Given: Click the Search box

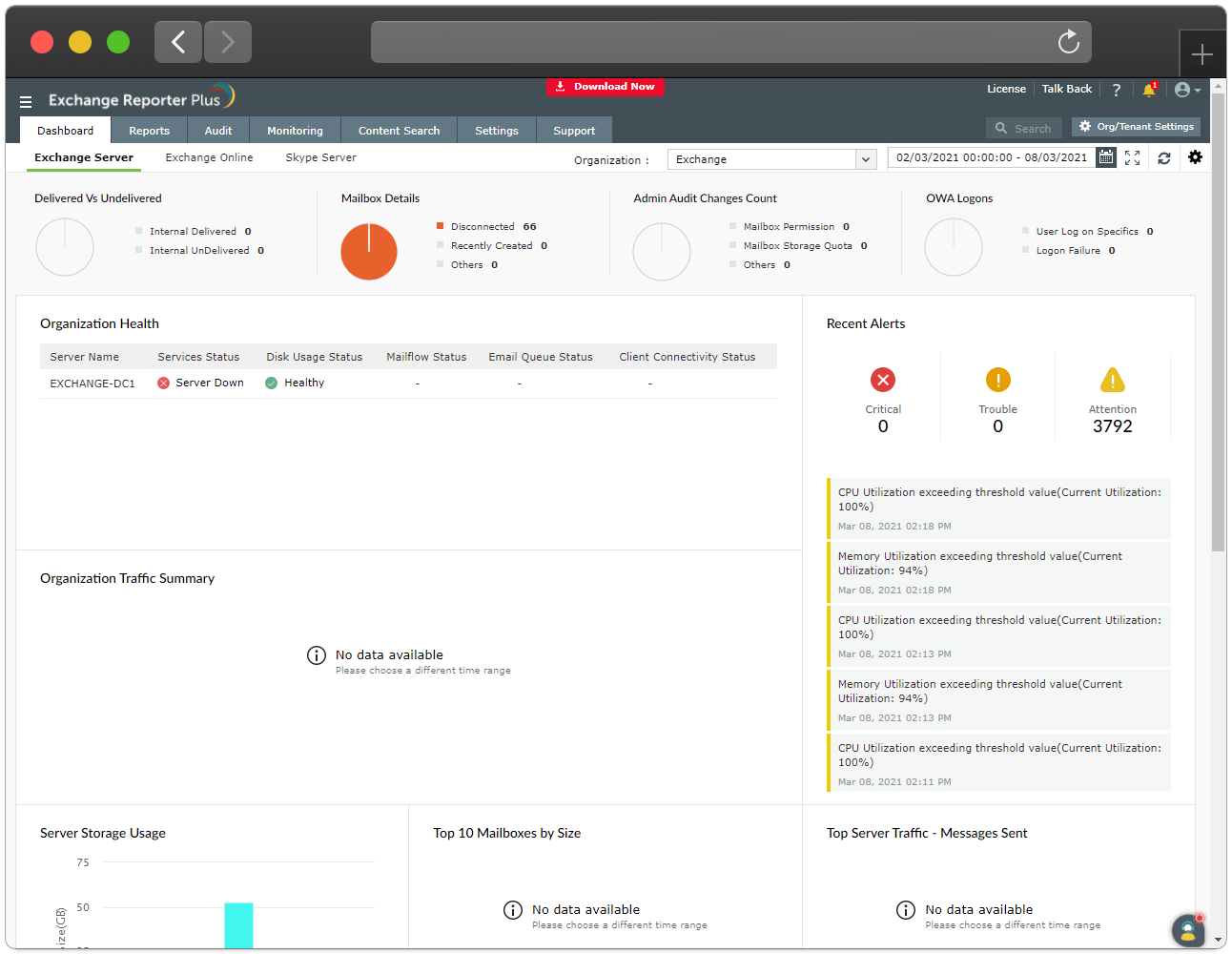Looking at the screenshot, I should [1025, 128].
